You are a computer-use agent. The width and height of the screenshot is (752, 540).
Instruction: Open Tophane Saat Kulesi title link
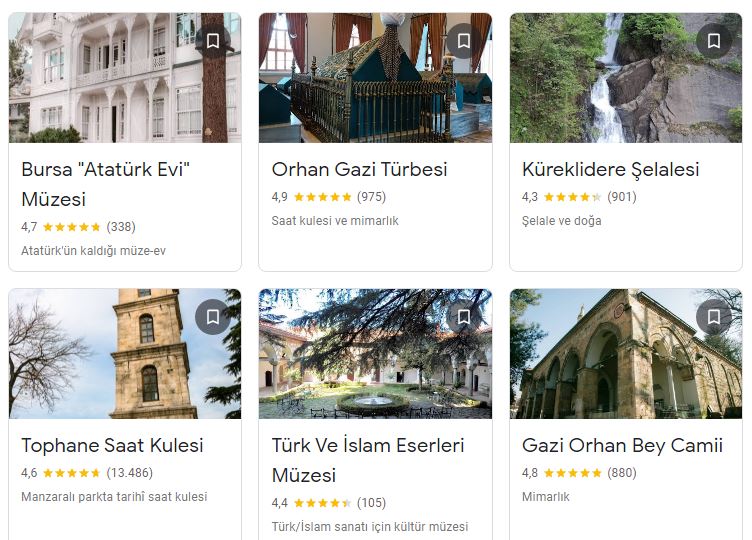(x=112, y=446)
